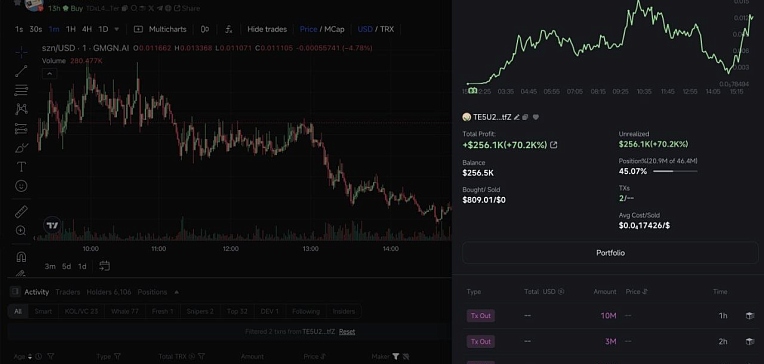The width and height of the screenshot is (764, 364).
Task: Open the Portfolio button
Action: coord(610,253)
